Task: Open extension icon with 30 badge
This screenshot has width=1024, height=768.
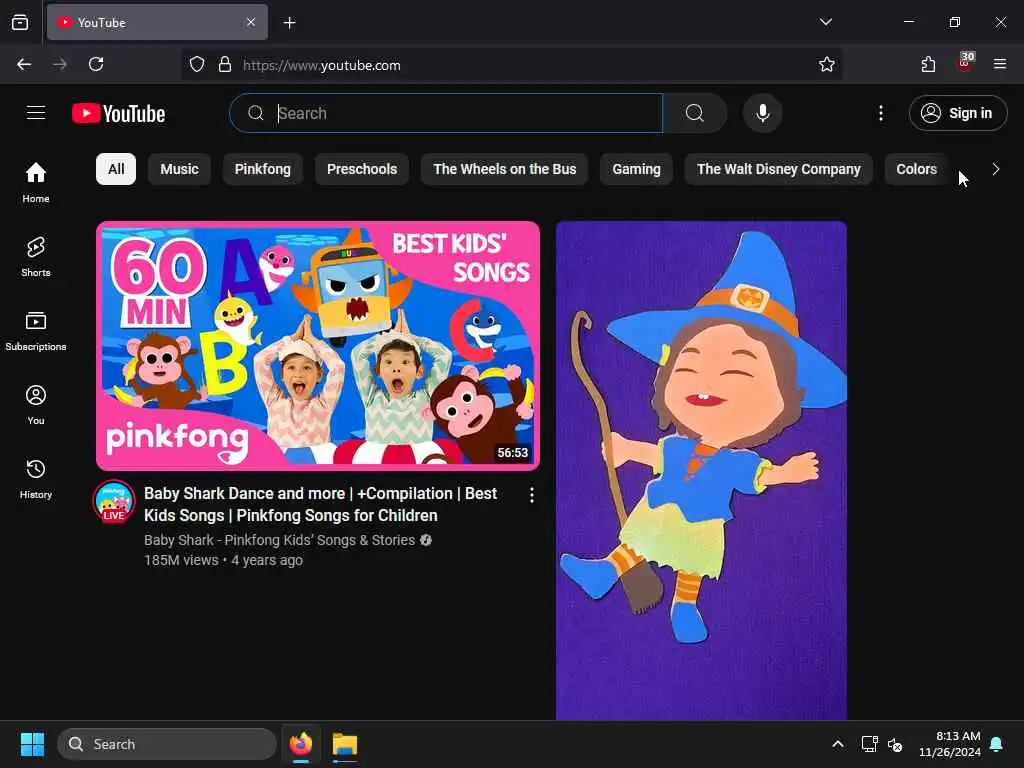Action: (964, 64)
